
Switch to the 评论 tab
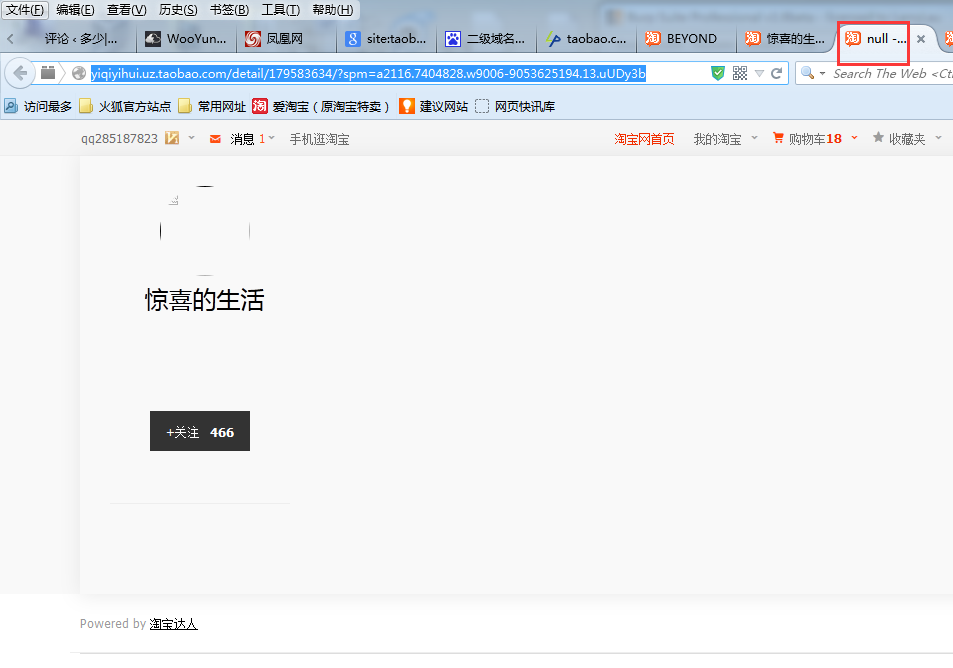(79, 39)
